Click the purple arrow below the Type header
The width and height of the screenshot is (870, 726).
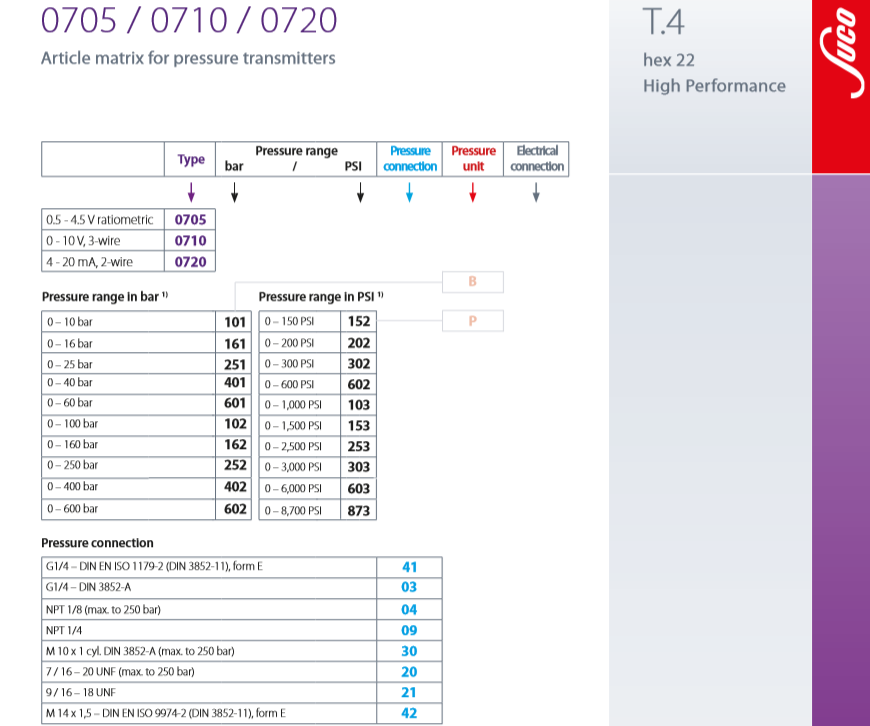(190, 194)
